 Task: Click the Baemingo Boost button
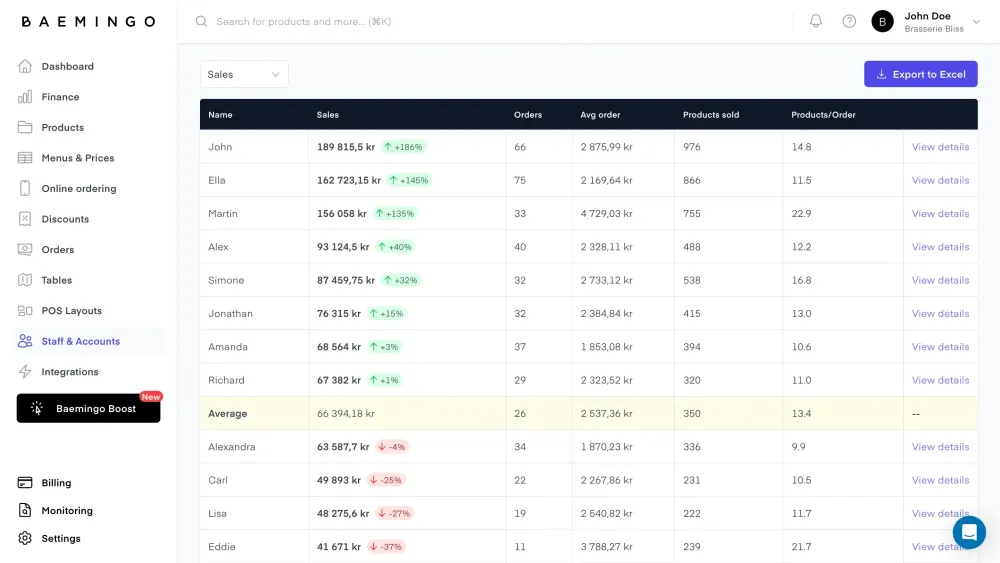pos(88,409)
